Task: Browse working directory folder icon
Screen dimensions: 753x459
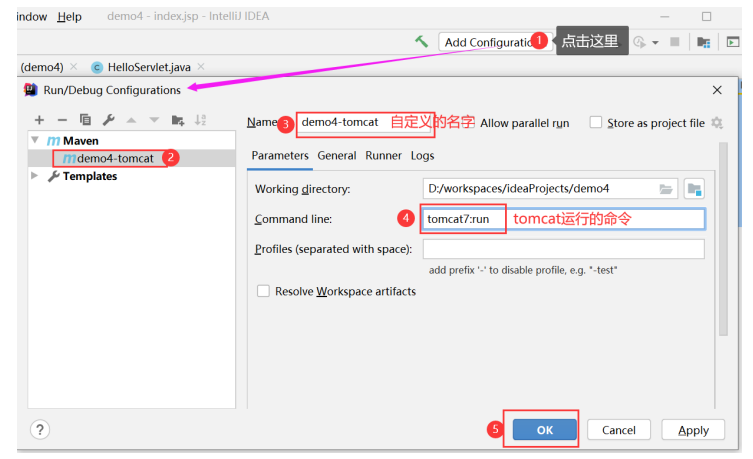Action: (x=666, y=189)
